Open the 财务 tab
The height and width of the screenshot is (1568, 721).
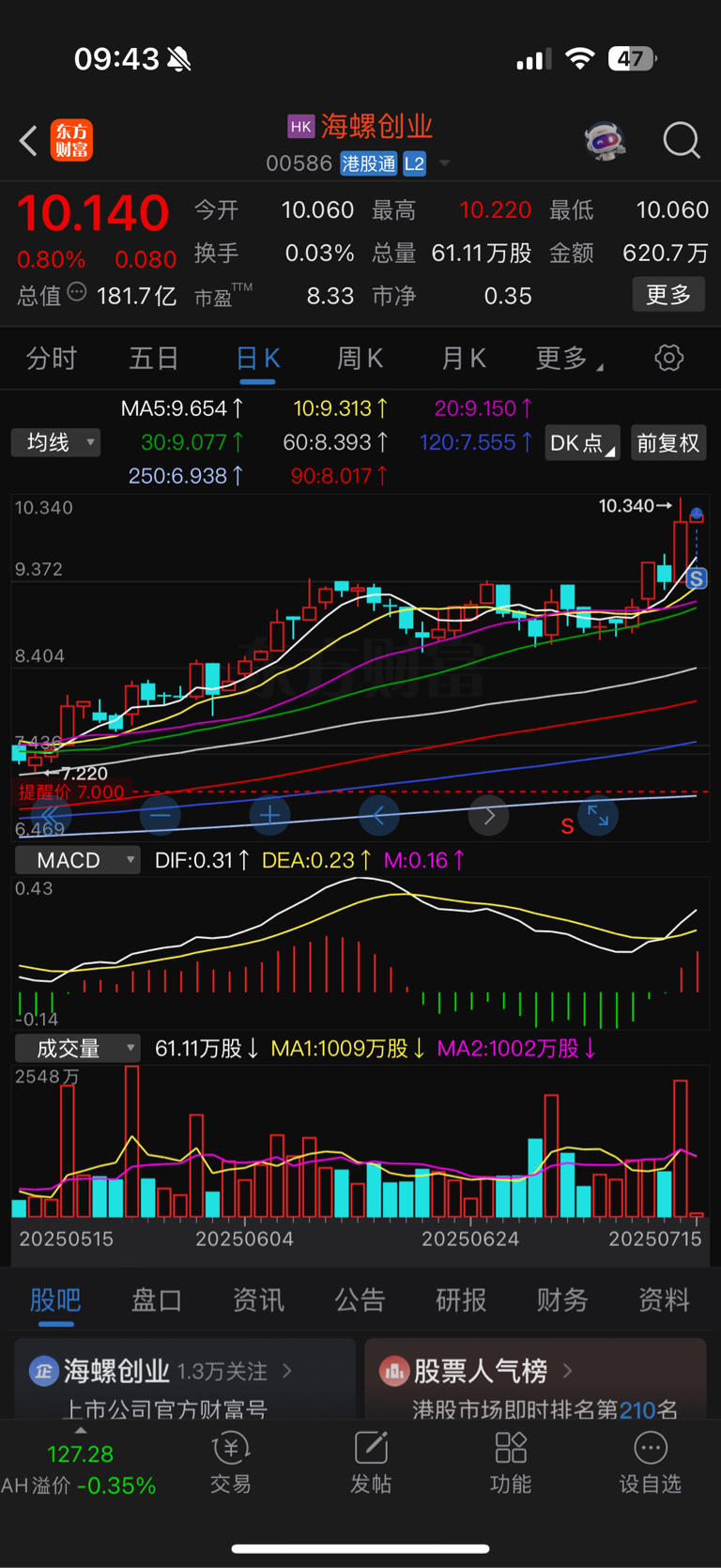click(562, 1299)
